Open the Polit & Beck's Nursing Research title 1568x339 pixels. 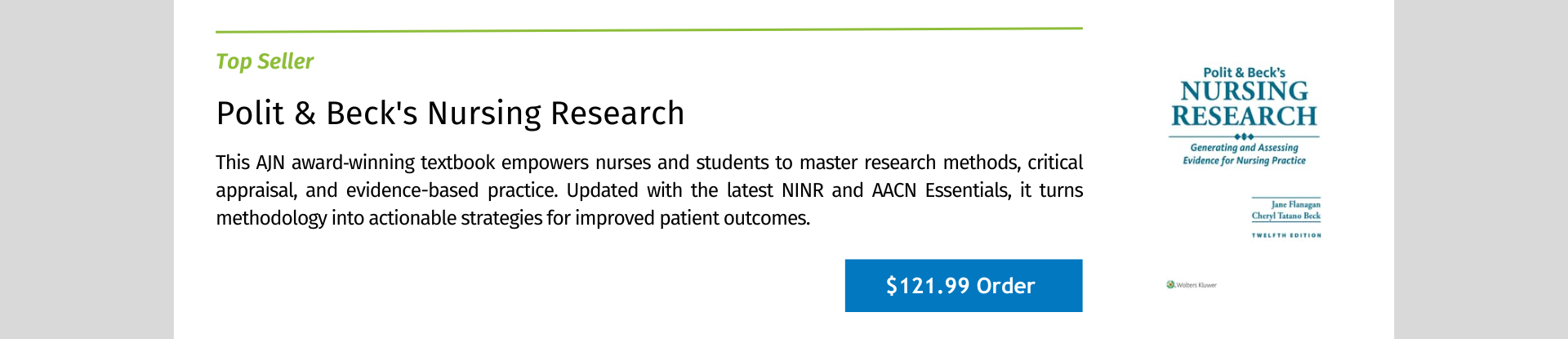click(x=450, y=114)
